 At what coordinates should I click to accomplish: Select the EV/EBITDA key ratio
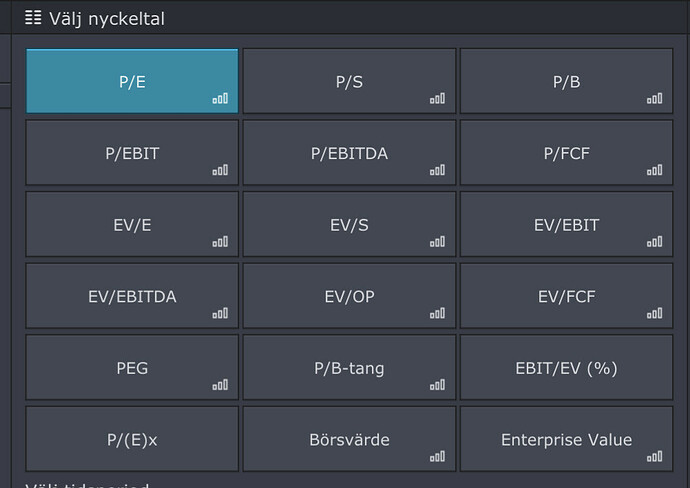[131, 296]
